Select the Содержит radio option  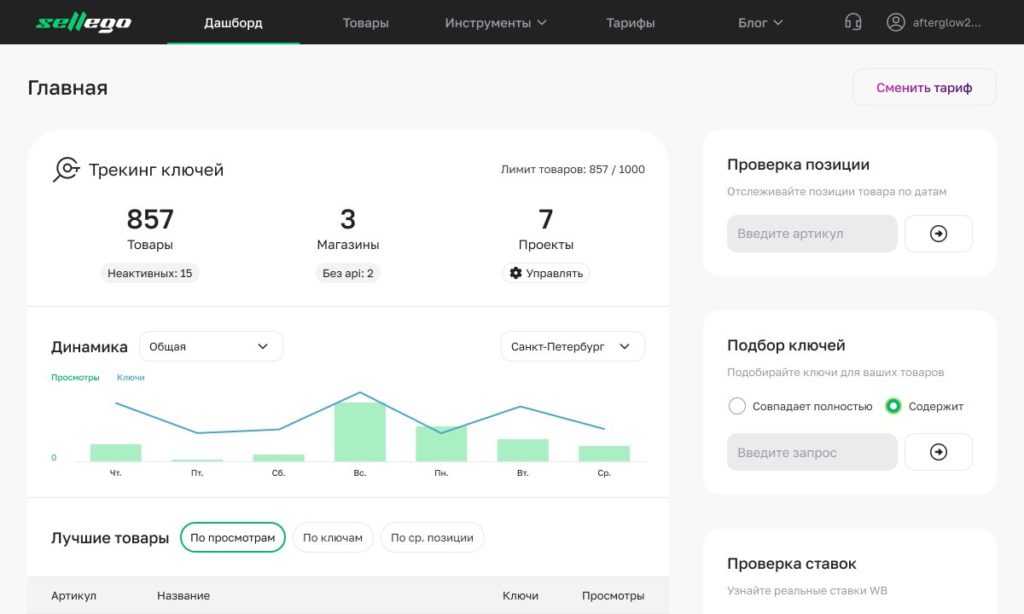tap(893, 406)
